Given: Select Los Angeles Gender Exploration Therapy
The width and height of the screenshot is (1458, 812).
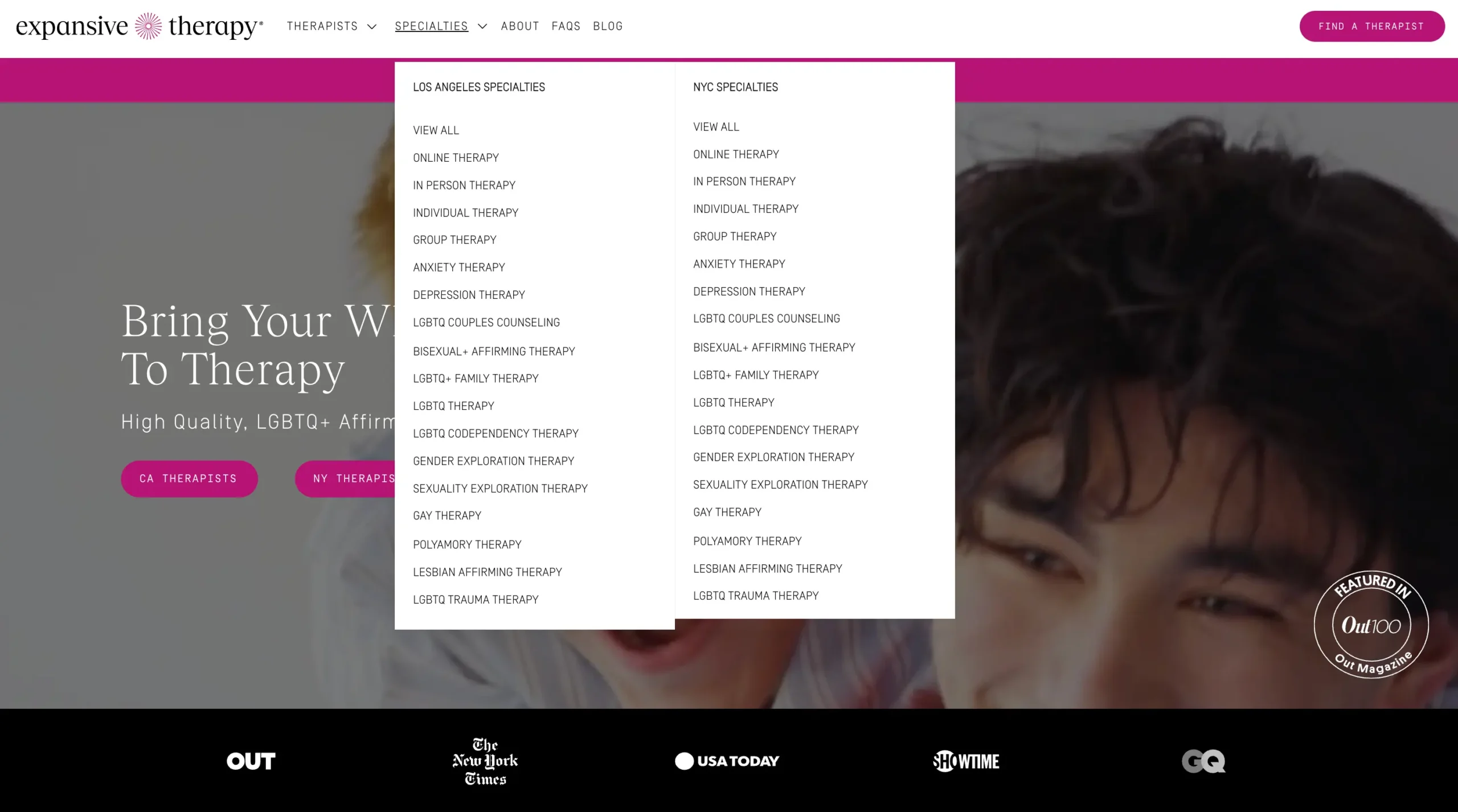Looking at the screenshot, I should point(493,461).
